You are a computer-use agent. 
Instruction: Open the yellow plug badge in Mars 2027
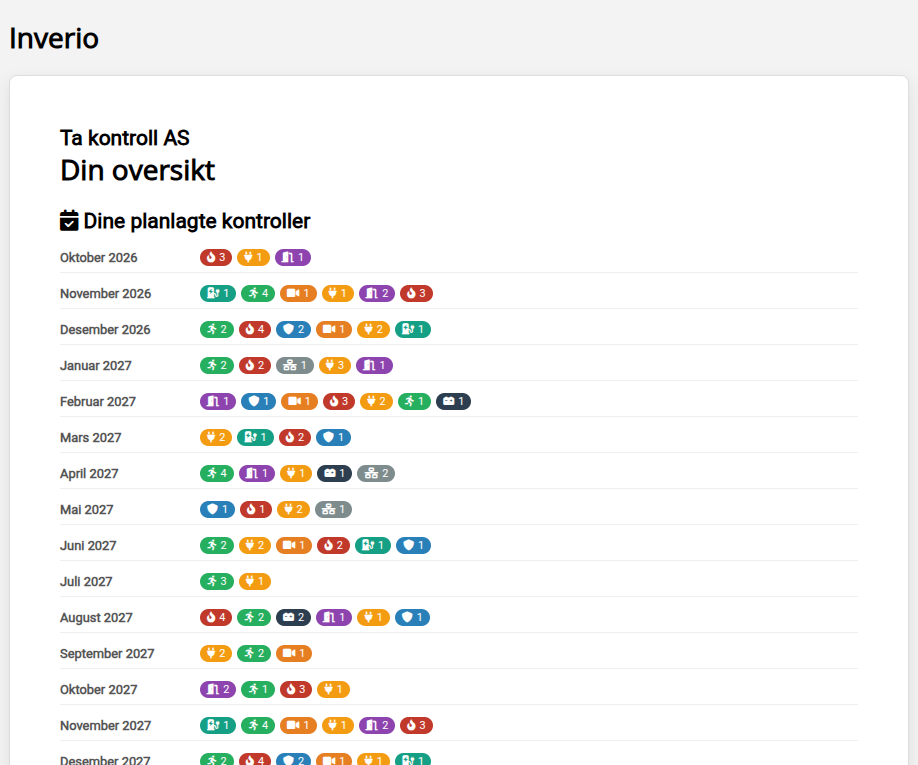216,438
